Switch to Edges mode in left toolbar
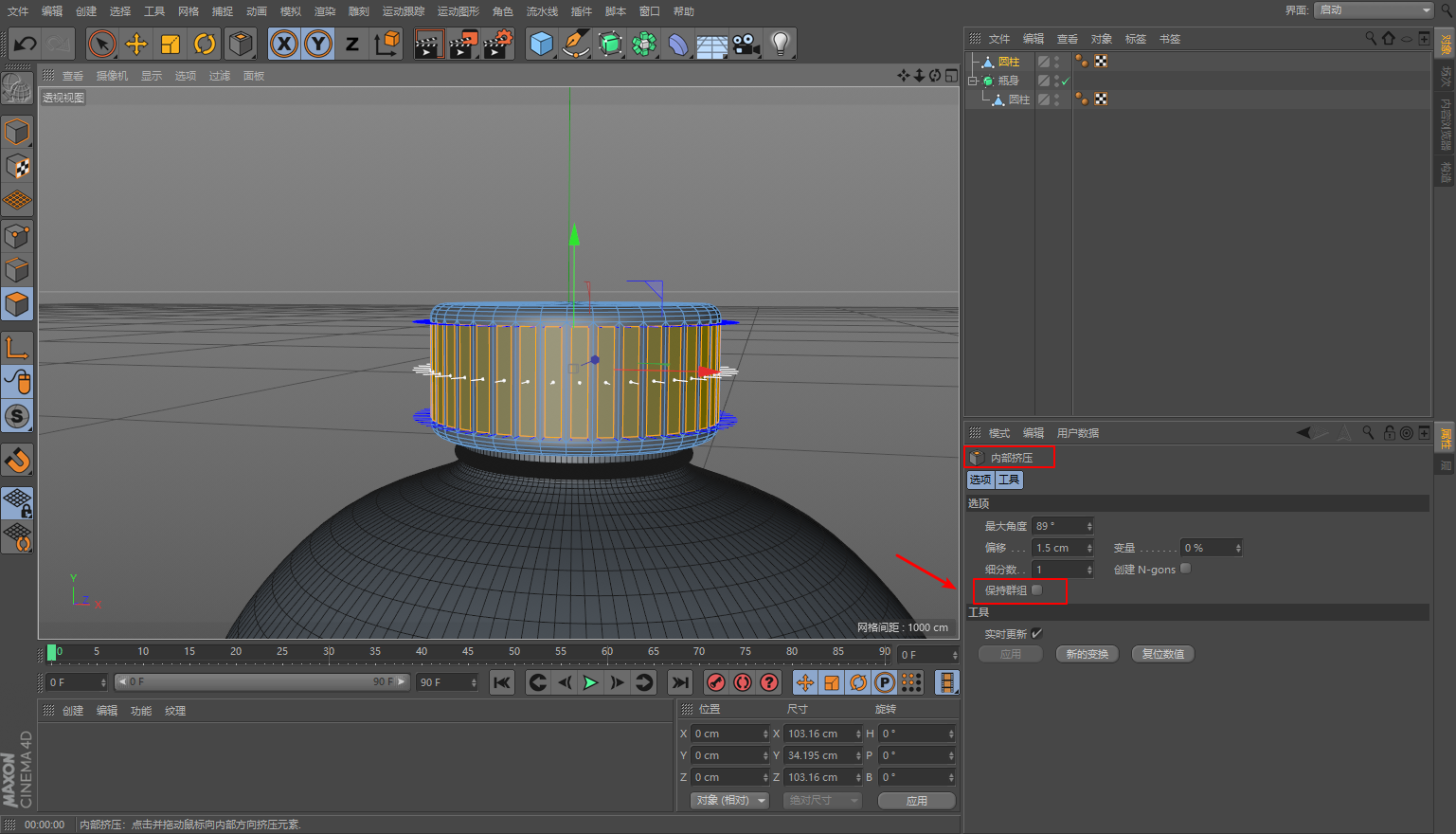The image size is (1456, 834). pyautogui.click(x=17, y=270)
